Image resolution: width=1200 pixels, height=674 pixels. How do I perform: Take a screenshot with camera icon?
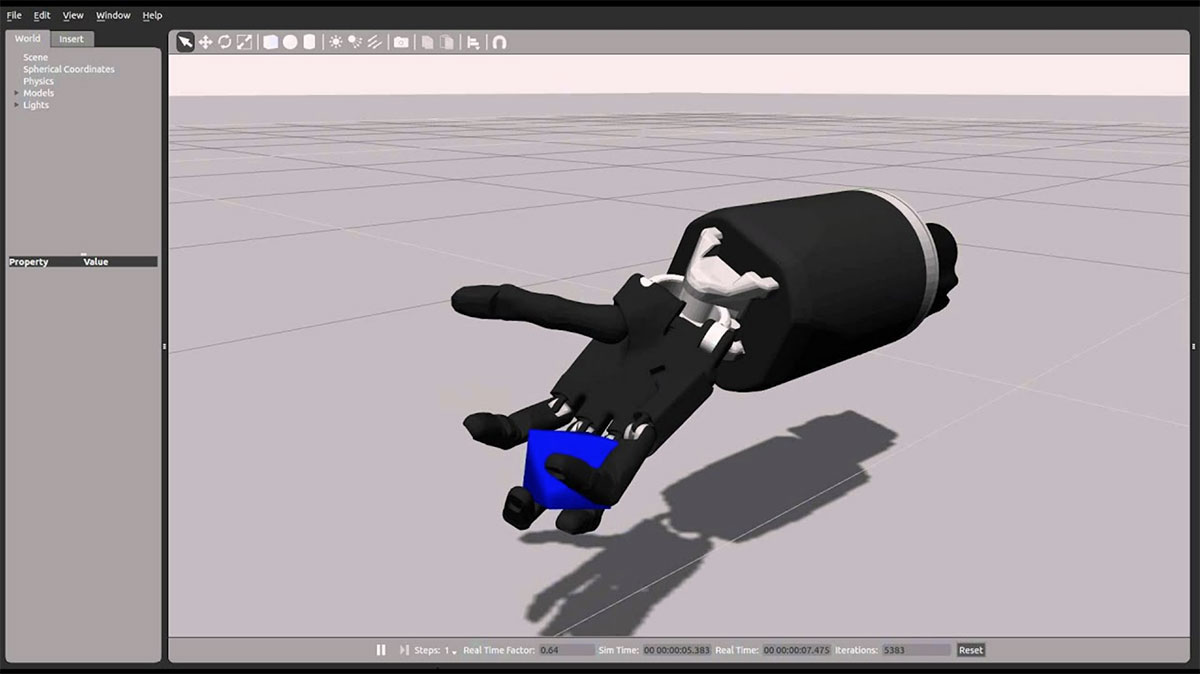tap(401, 42)
